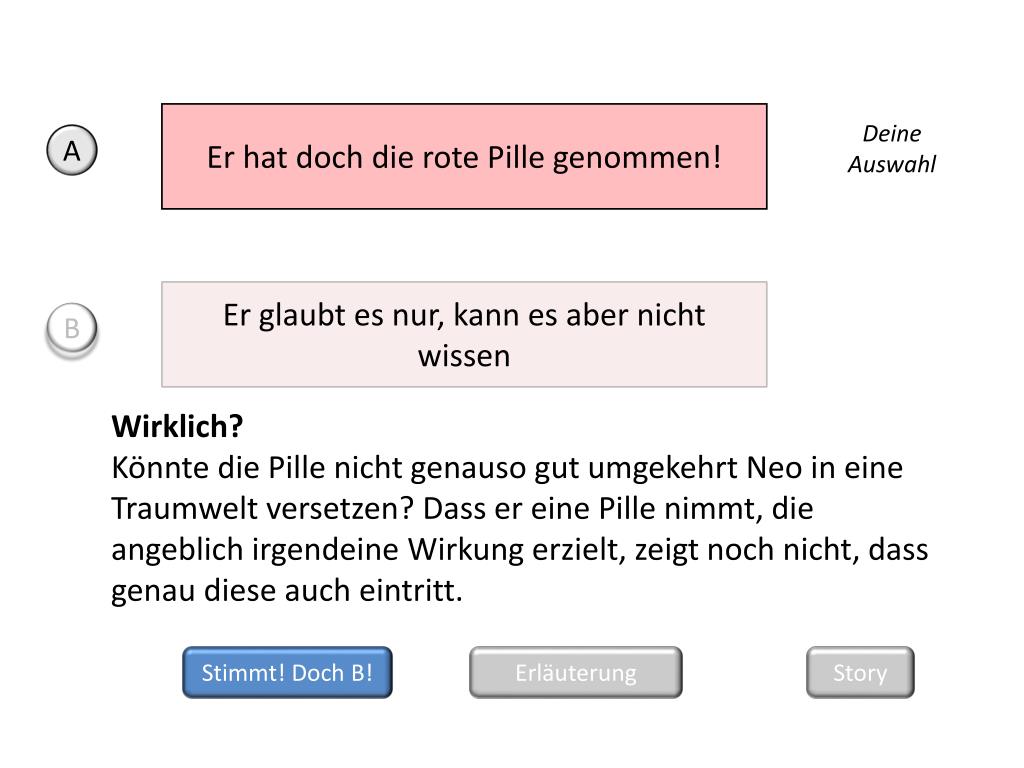Click the word 'genommen!' in answer A
The width and height of the screenshot is (1024, 768).
click(x=637, y=159)
